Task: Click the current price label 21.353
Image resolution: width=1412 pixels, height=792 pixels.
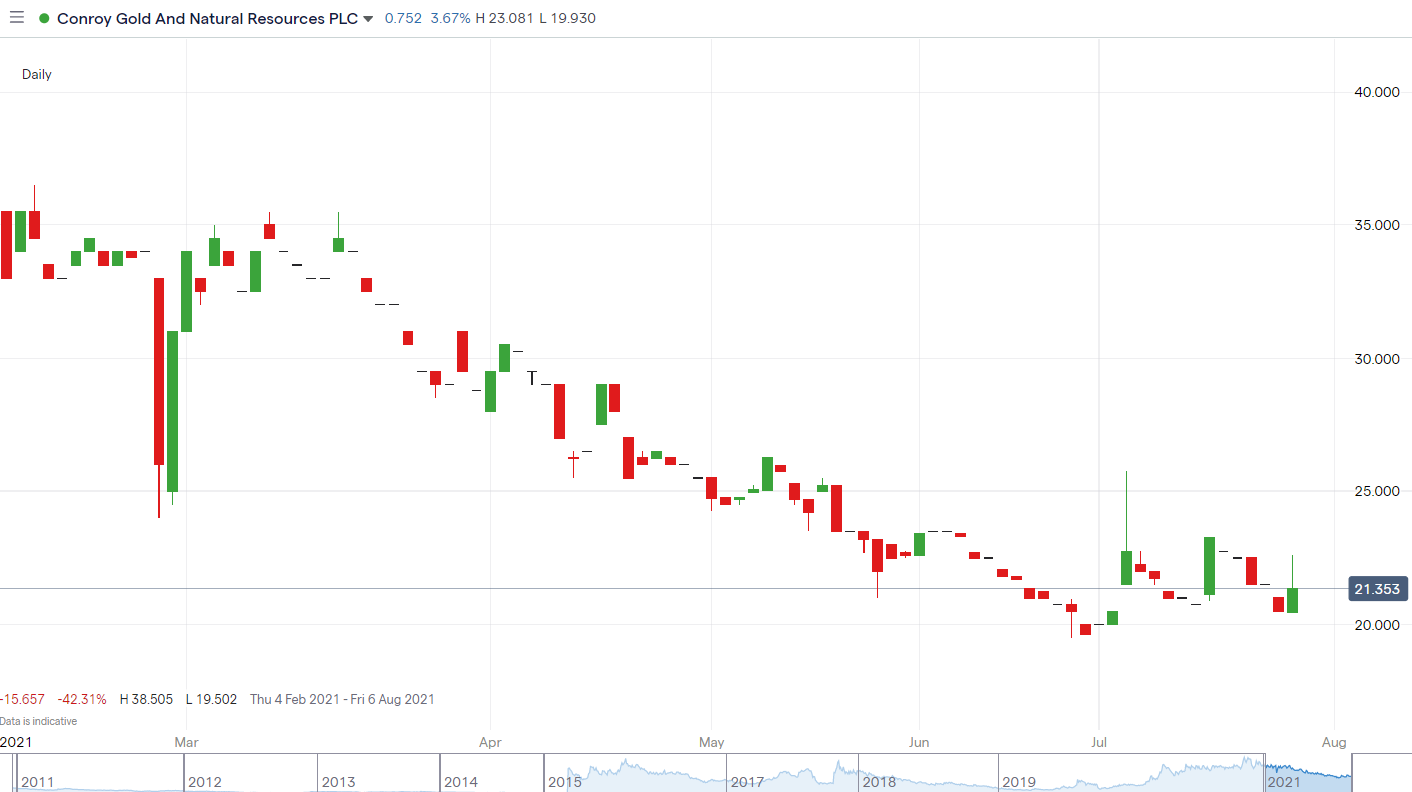Action: [1377, 589]
